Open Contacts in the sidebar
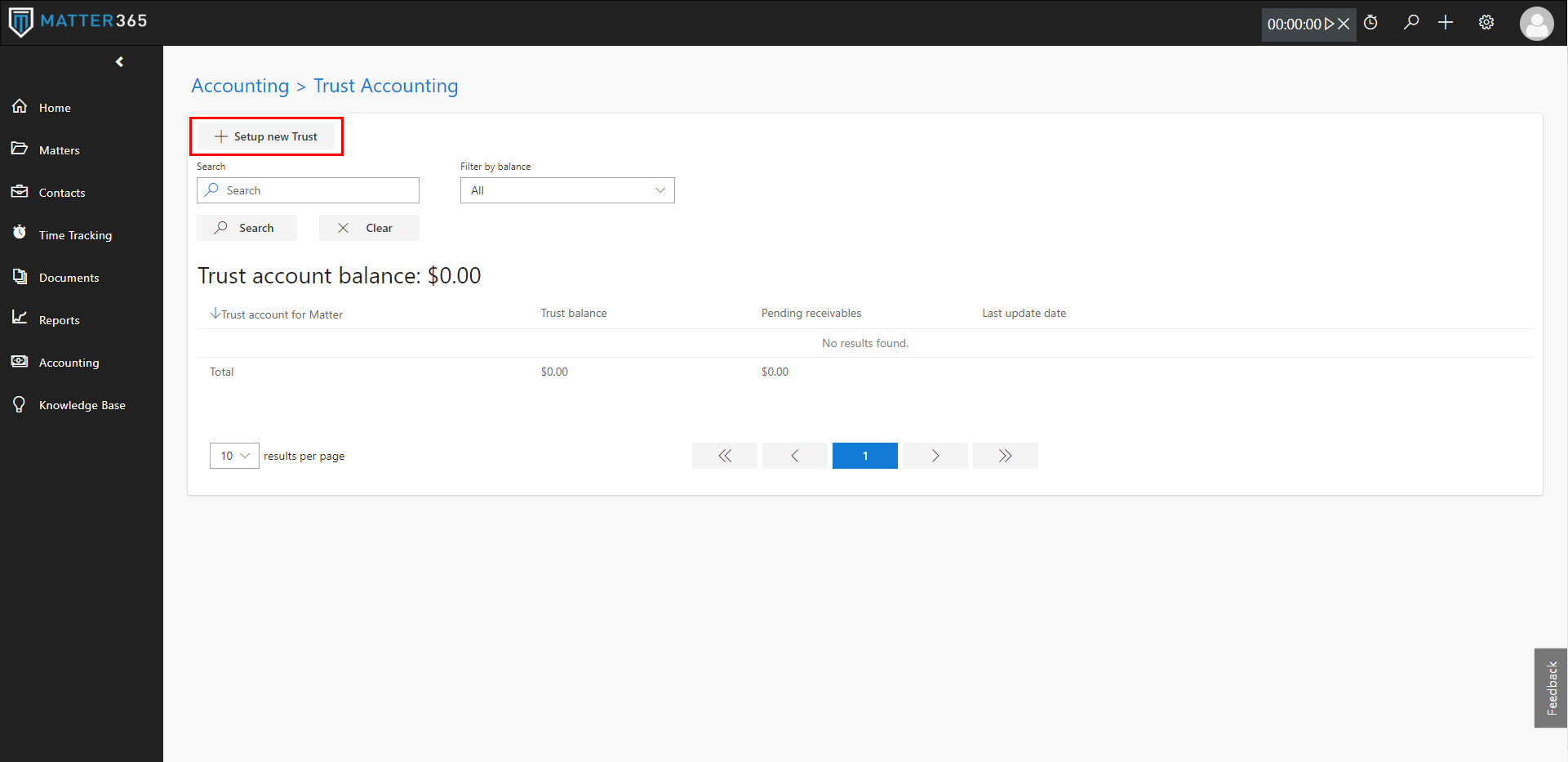 click(61, 193)
